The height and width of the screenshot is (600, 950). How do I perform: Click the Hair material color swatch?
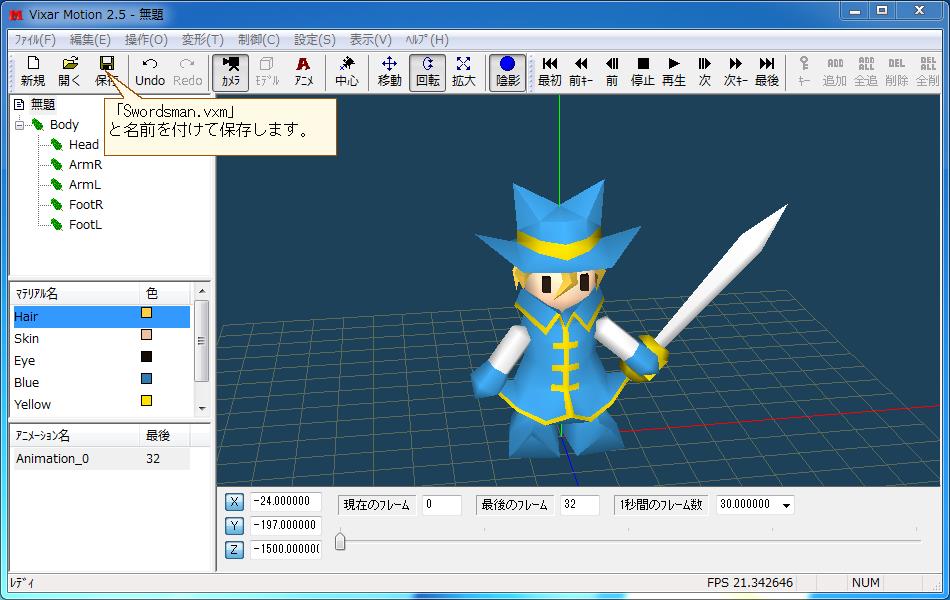(x=146, y=313)
